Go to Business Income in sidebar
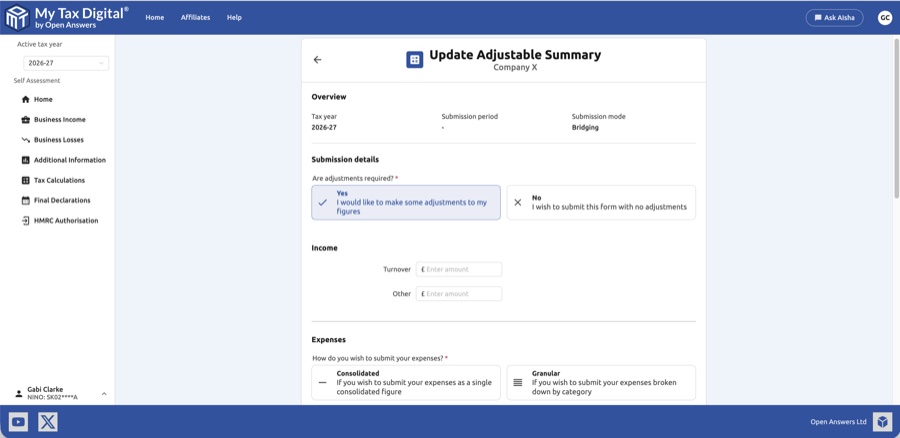The height and width of the screenshot is (438, 900). 60,119
